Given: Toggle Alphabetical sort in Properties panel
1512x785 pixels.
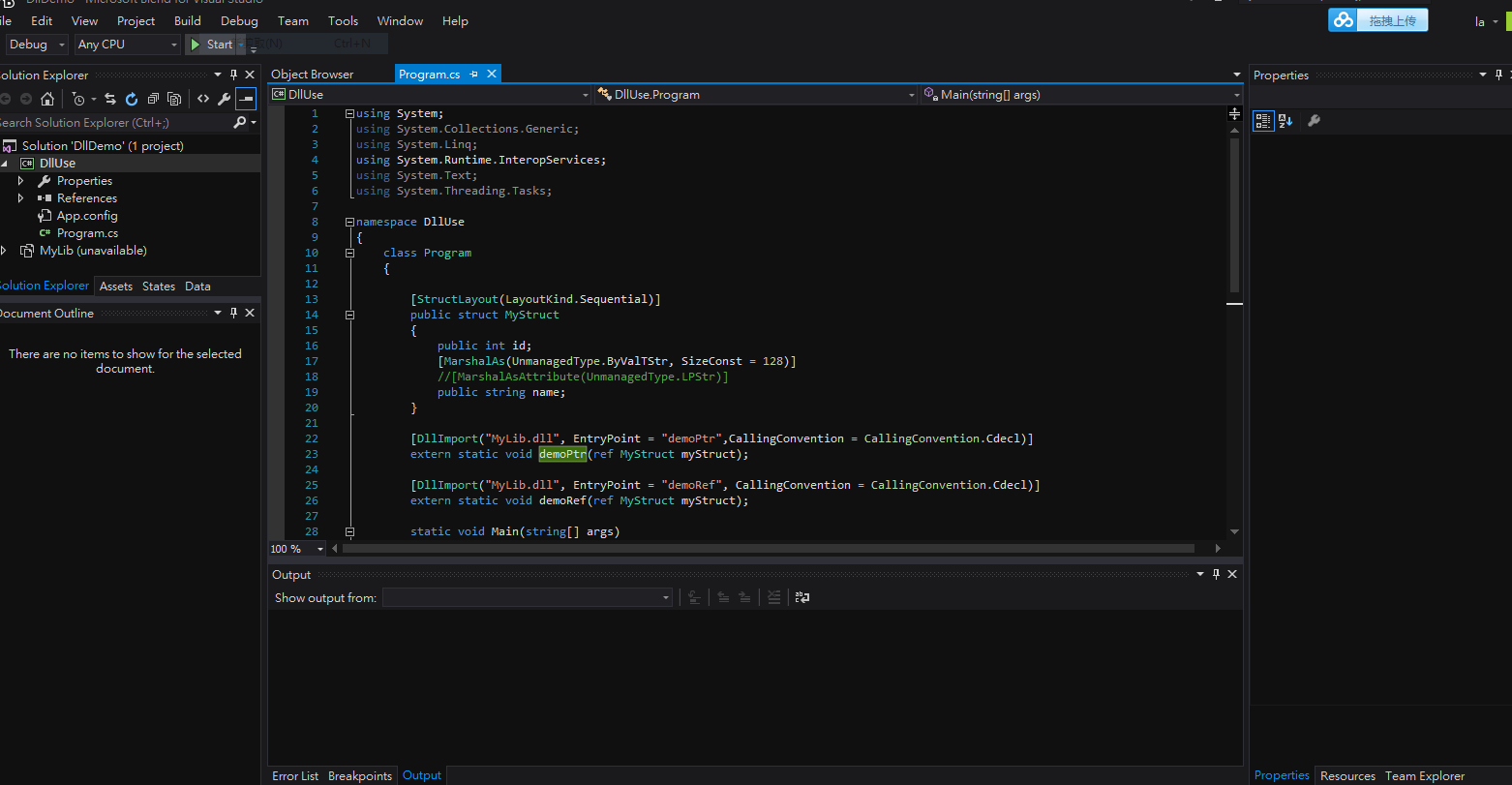Looking at the screenshot, I should pos(1285,121).
